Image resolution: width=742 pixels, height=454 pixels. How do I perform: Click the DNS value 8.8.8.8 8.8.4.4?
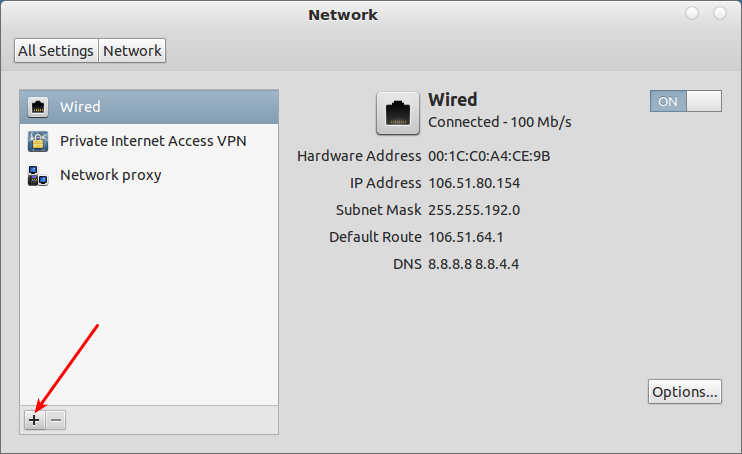coord(473,264)
